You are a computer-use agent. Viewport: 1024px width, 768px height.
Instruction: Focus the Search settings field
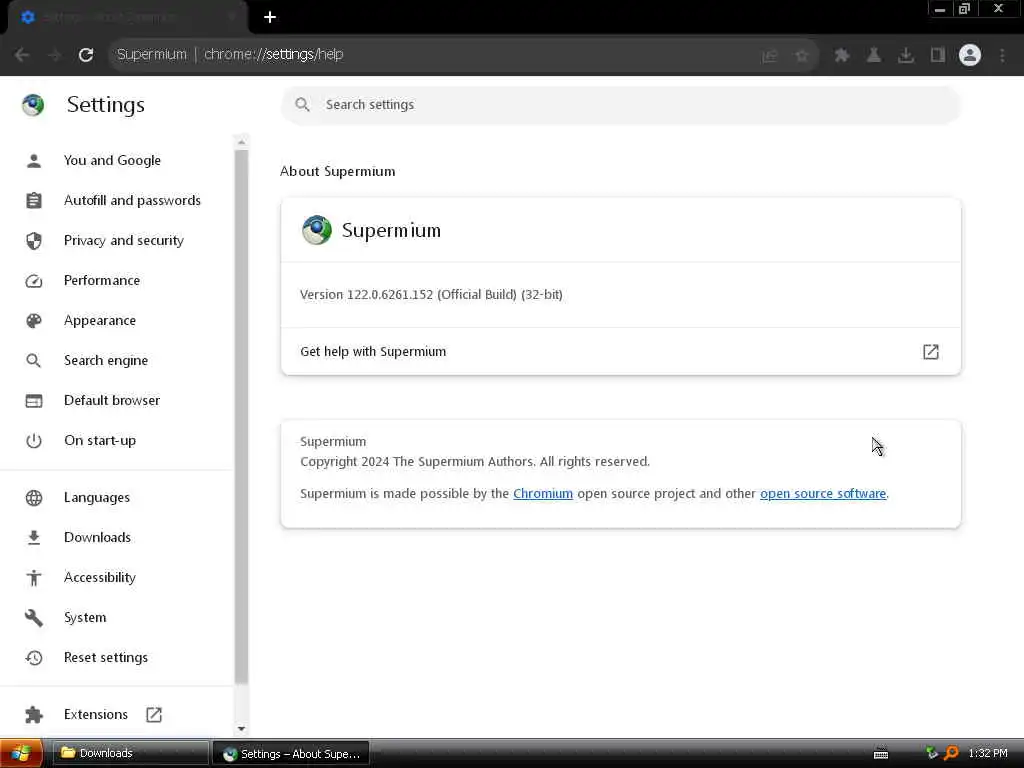coord(620,104)
